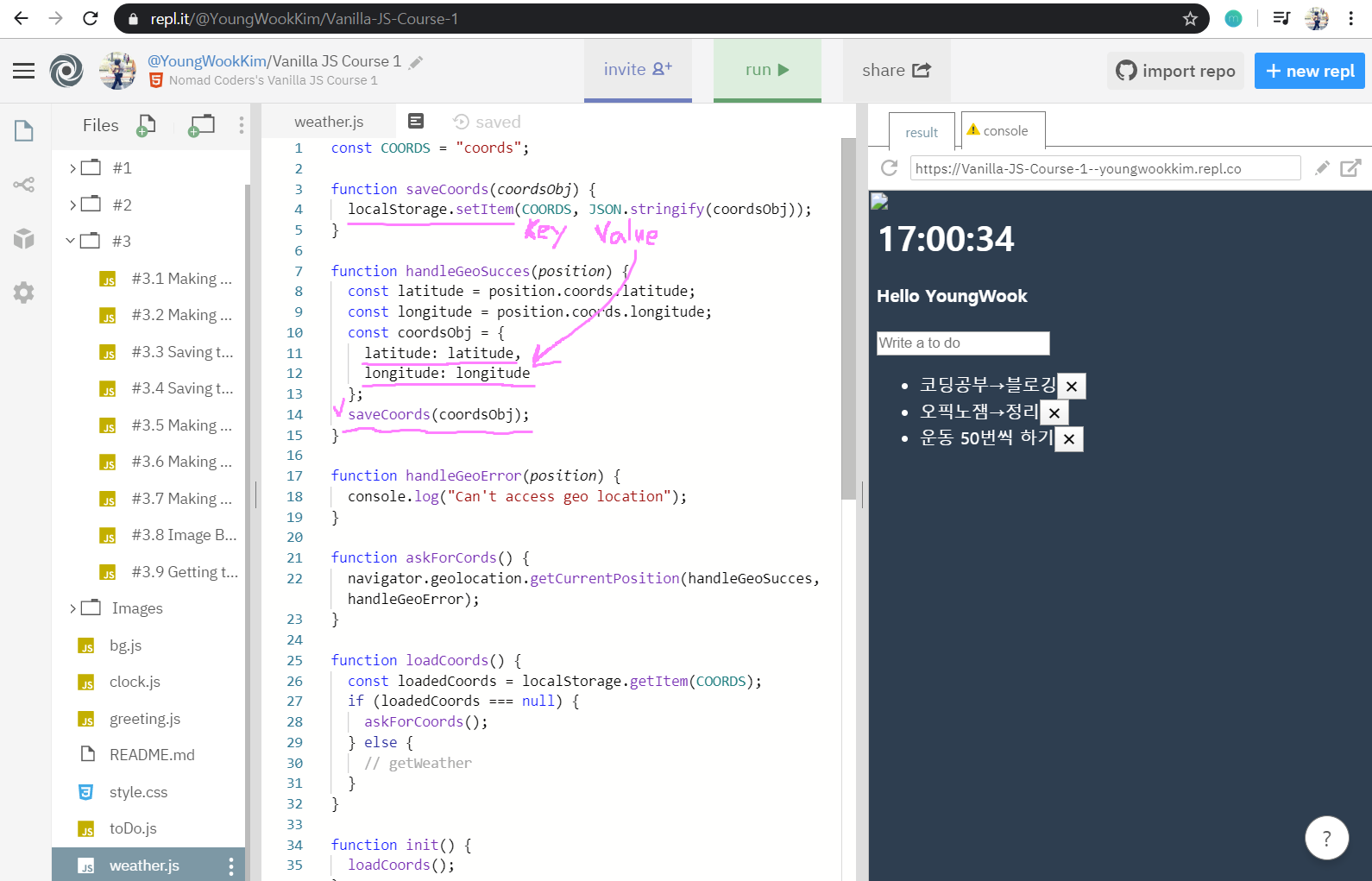Open the @YoungWookKim profile link
The image size is (1372, 881).
tap(207, 61)
